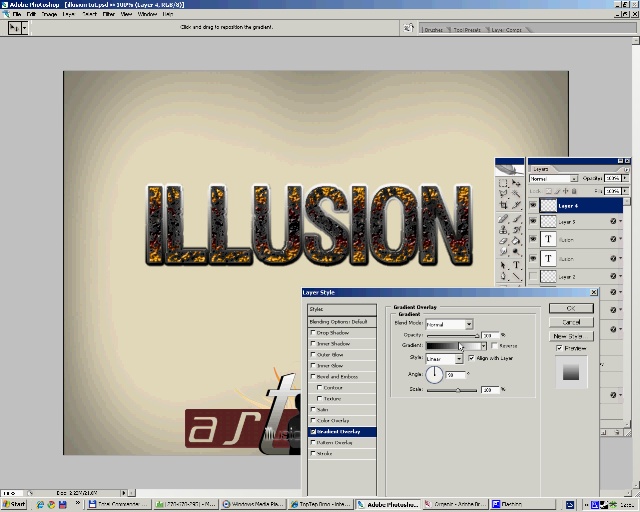Enable the Outer Glow checkbox
Image resolution: width=640 pixels, height=512 pixels.
tap(313, 354)
